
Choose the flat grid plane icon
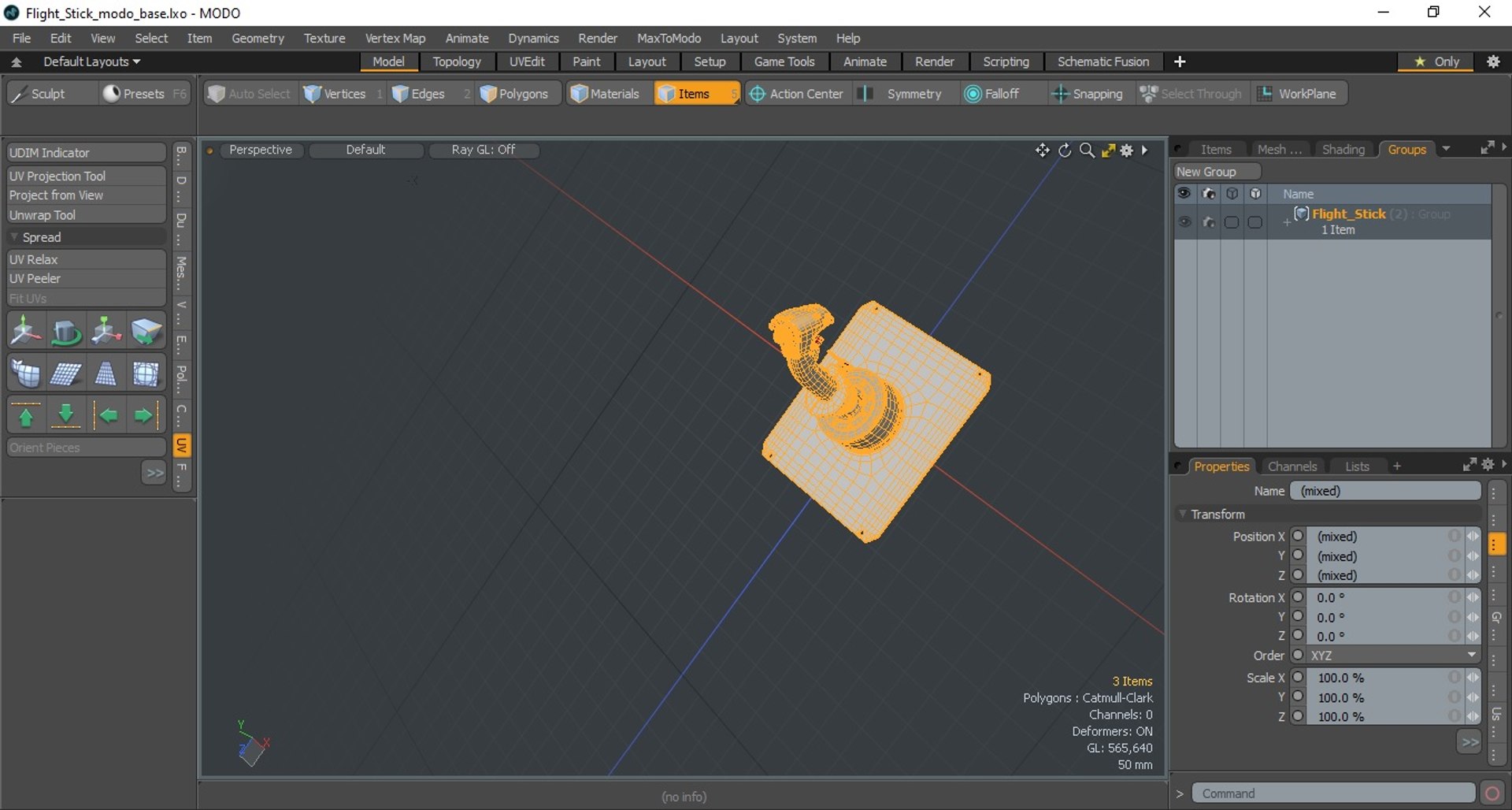click(66, 373)
